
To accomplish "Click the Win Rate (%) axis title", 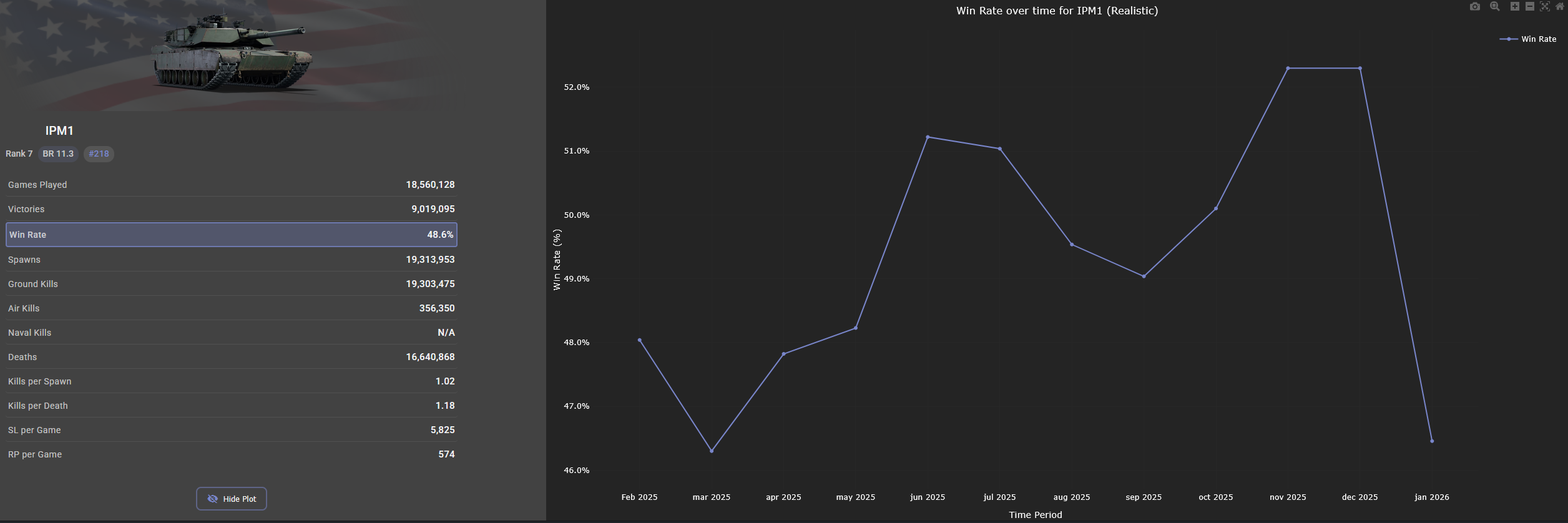I will coord(557,259).
